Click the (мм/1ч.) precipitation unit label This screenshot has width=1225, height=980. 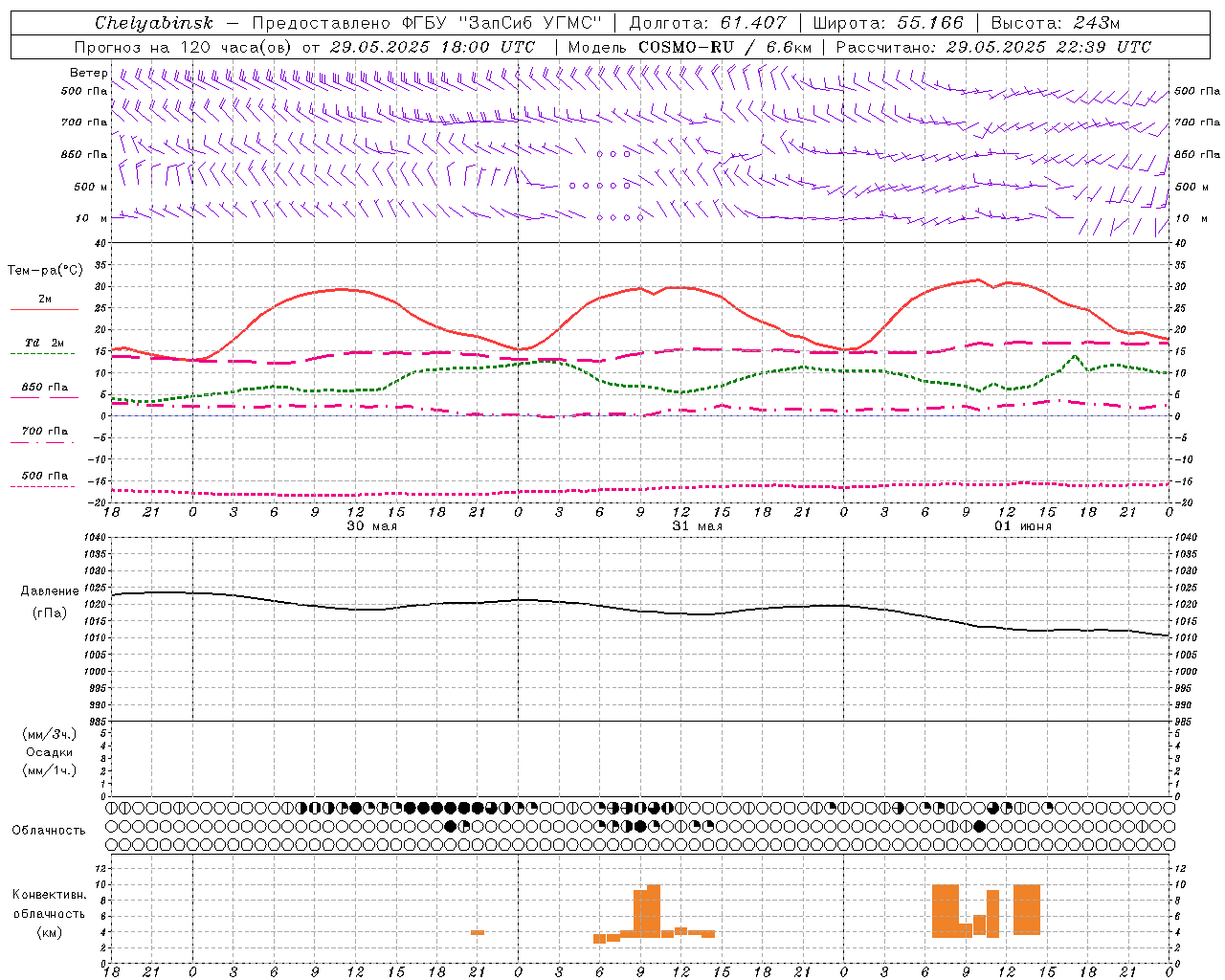pyautogui.click(x=50, y=770)
